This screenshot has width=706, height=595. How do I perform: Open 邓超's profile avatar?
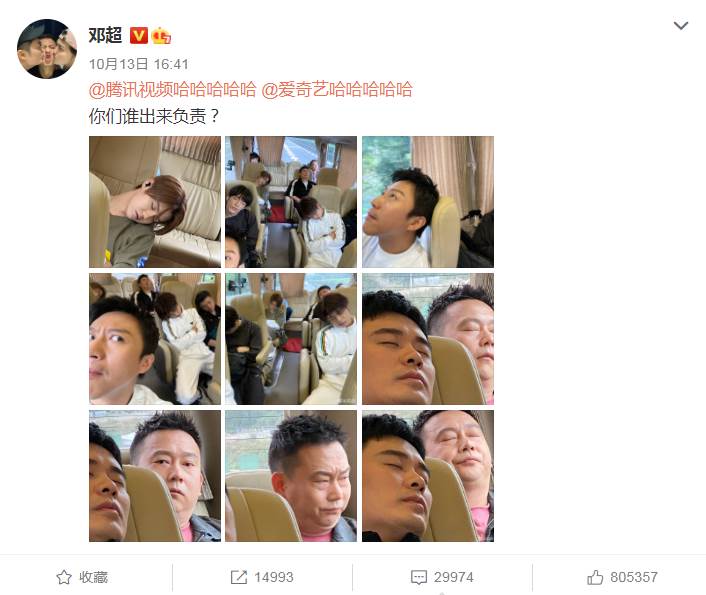(47, 49)
